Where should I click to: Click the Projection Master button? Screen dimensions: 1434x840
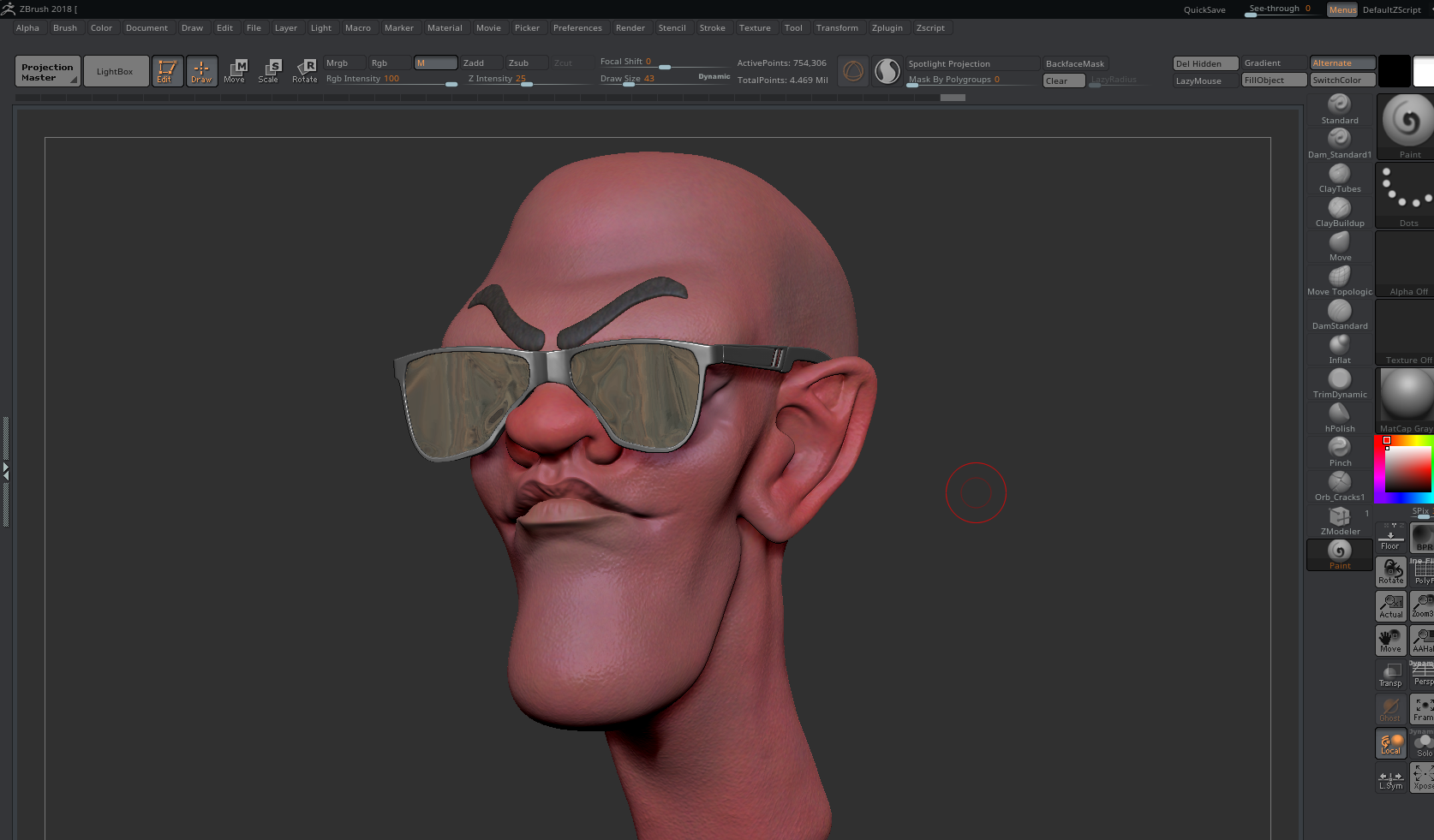pos(48,72)
